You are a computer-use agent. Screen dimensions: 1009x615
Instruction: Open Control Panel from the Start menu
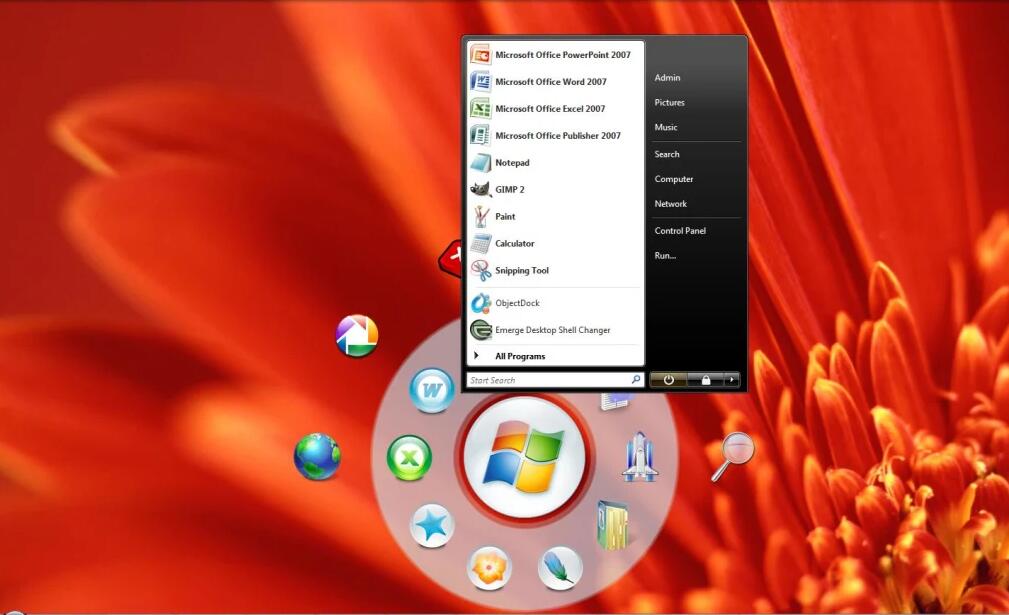680,231
